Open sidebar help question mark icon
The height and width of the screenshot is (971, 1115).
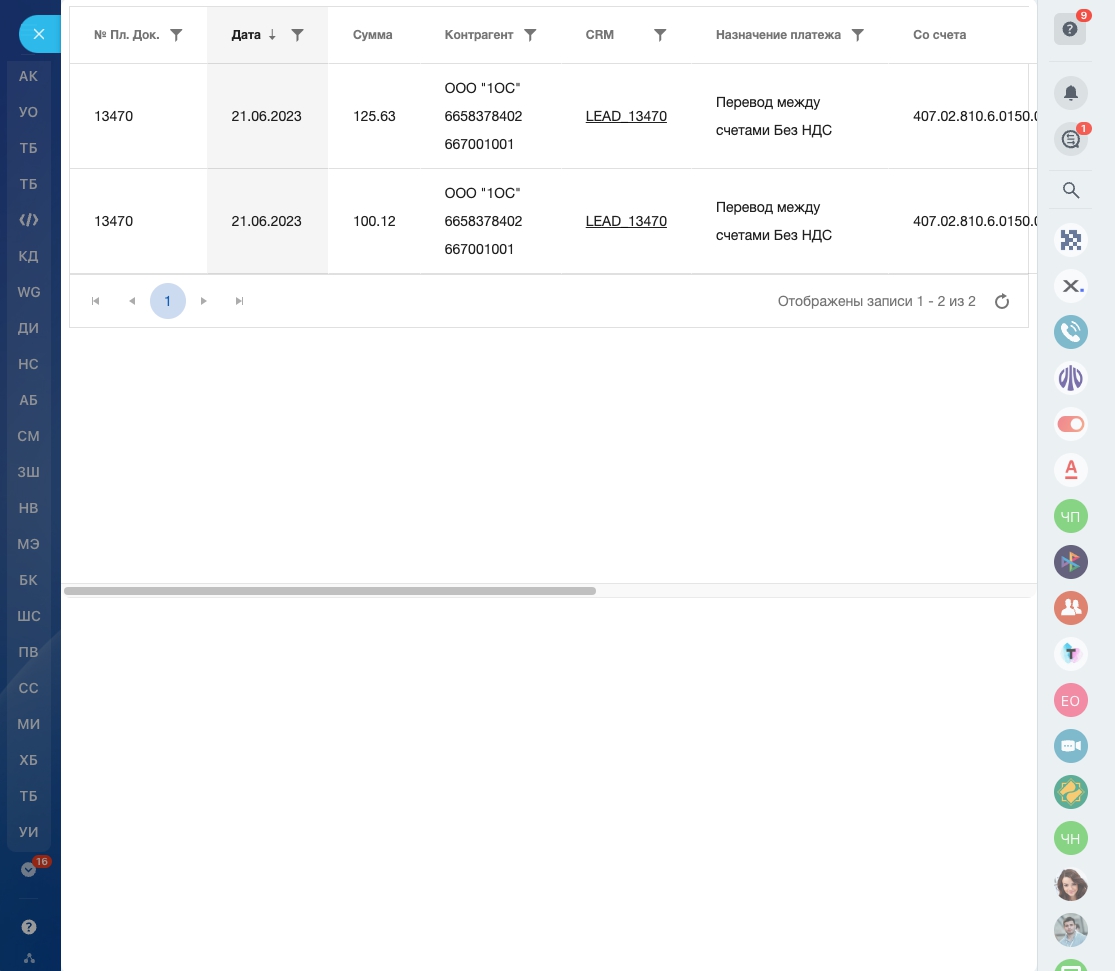point(28,927)
